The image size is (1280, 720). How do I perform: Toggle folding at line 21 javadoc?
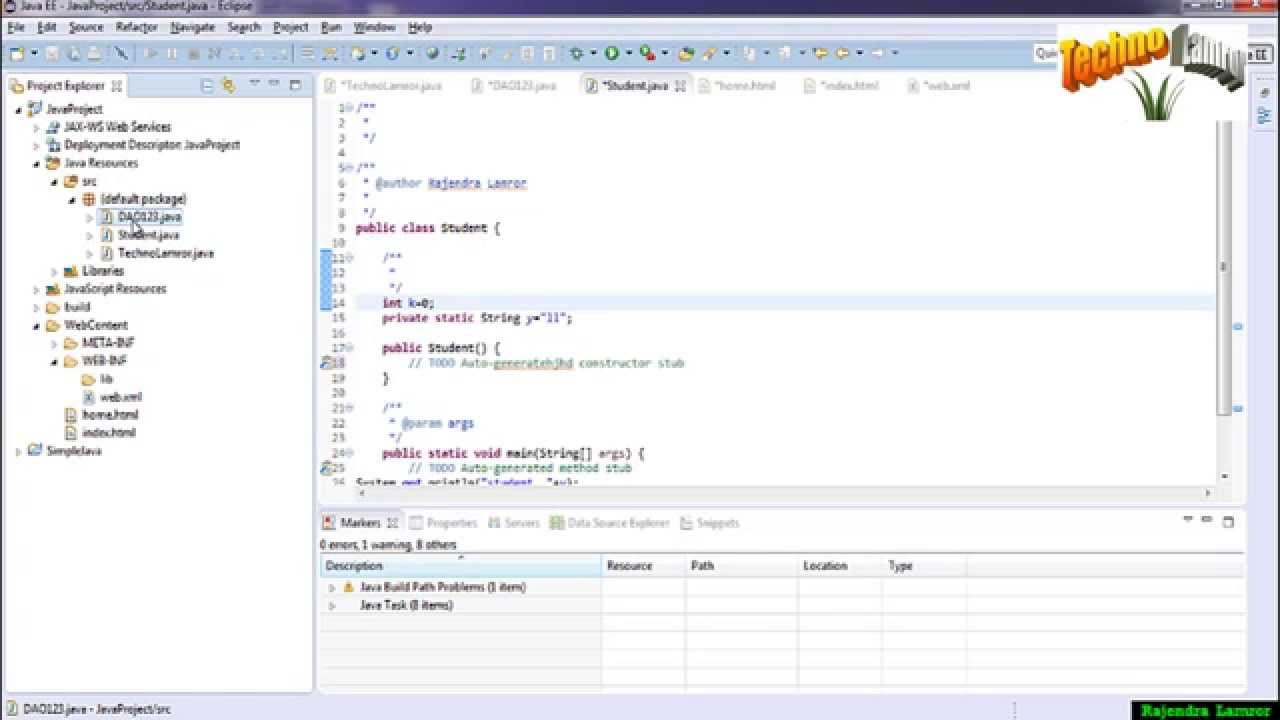(x=349, y=408)
